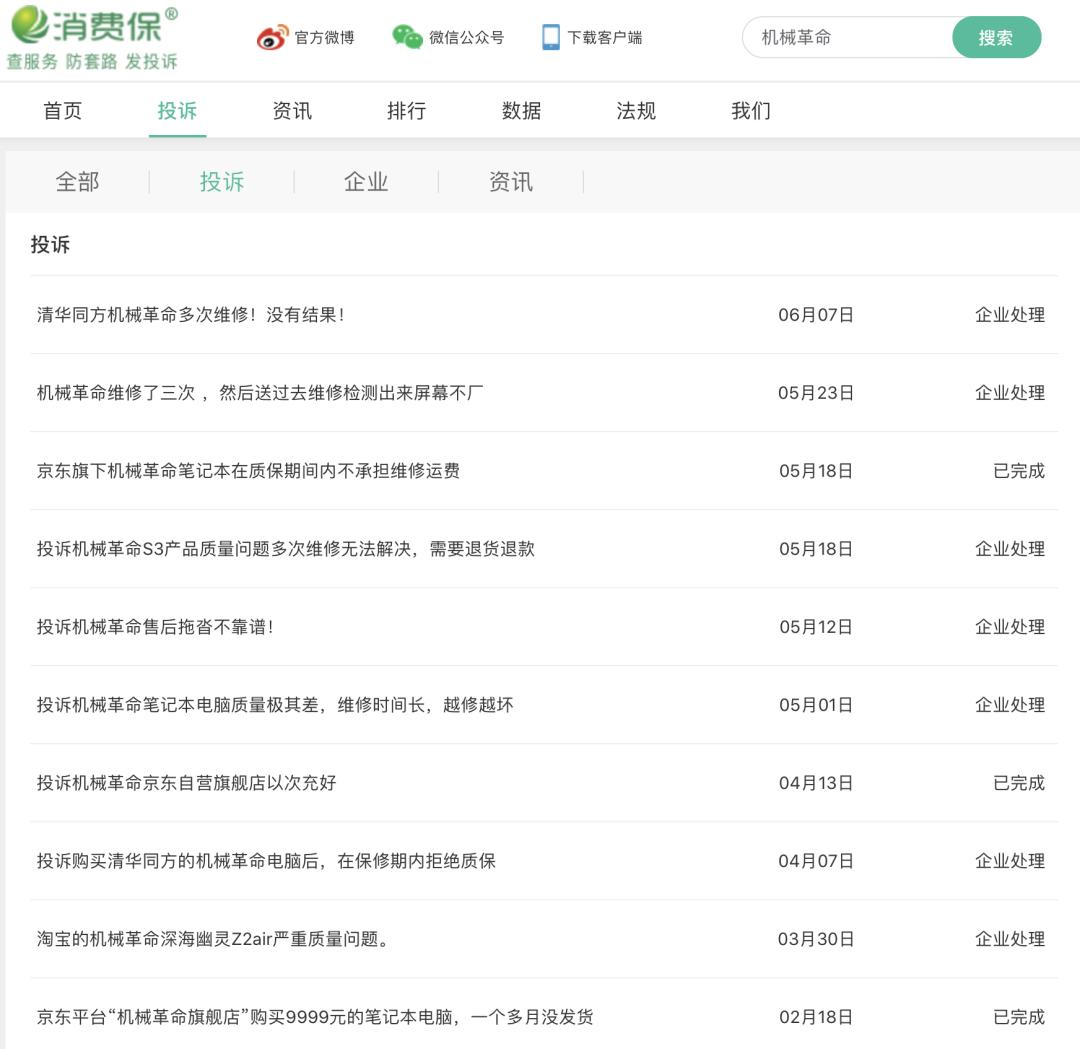Open 资讯 in main navigation bar
Image resolution: width=1080 pixels, height=1049 pixels.
tap(292, 110)
